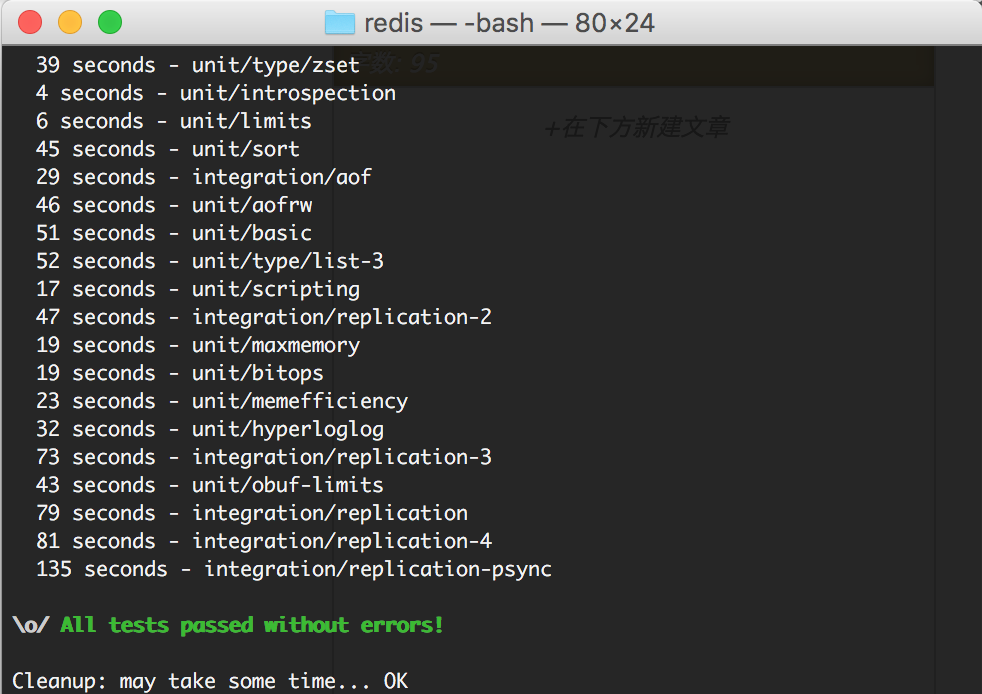Image resolution: width=982 pixels, height=694 pixels.
Task: Click the unit/maxmemory output line
Action: 197,345
